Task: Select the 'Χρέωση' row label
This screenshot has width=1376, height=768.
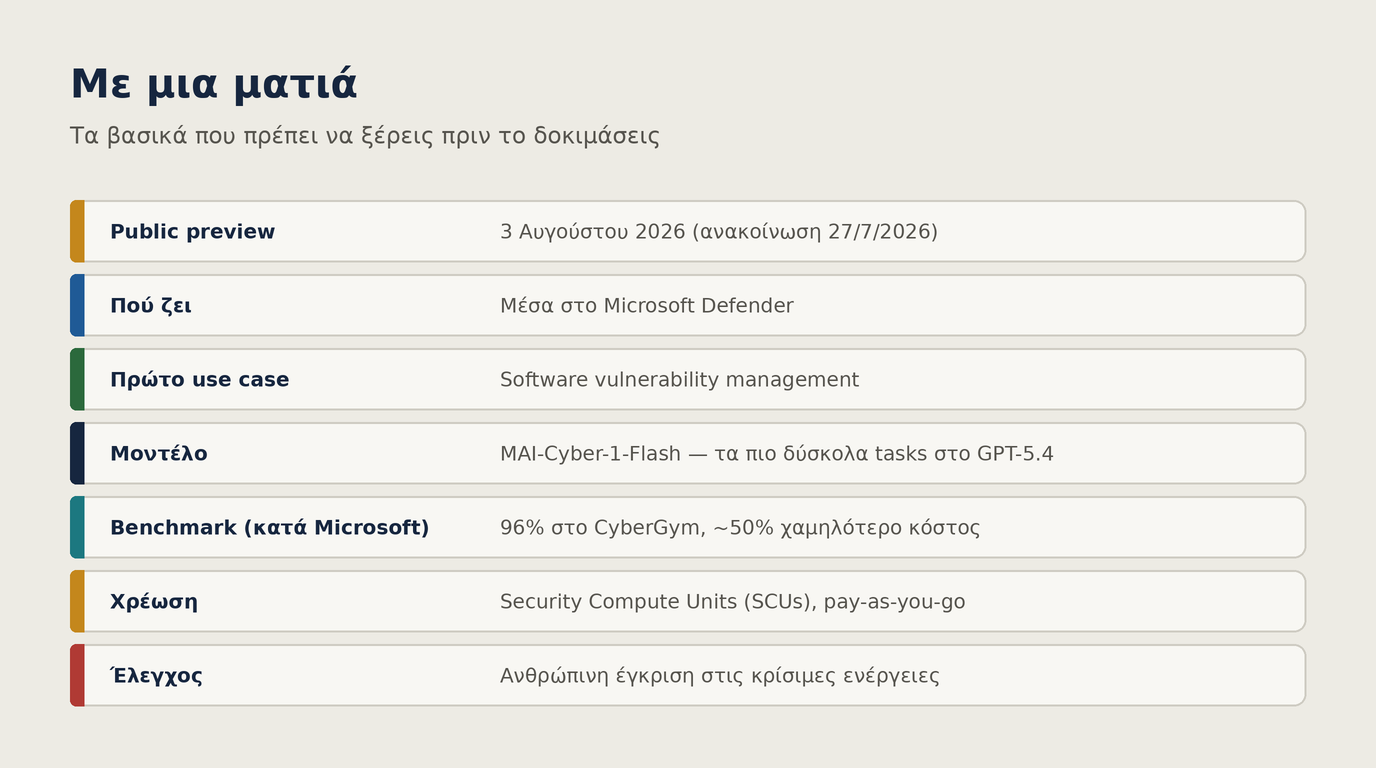Action: pos(154,602)
